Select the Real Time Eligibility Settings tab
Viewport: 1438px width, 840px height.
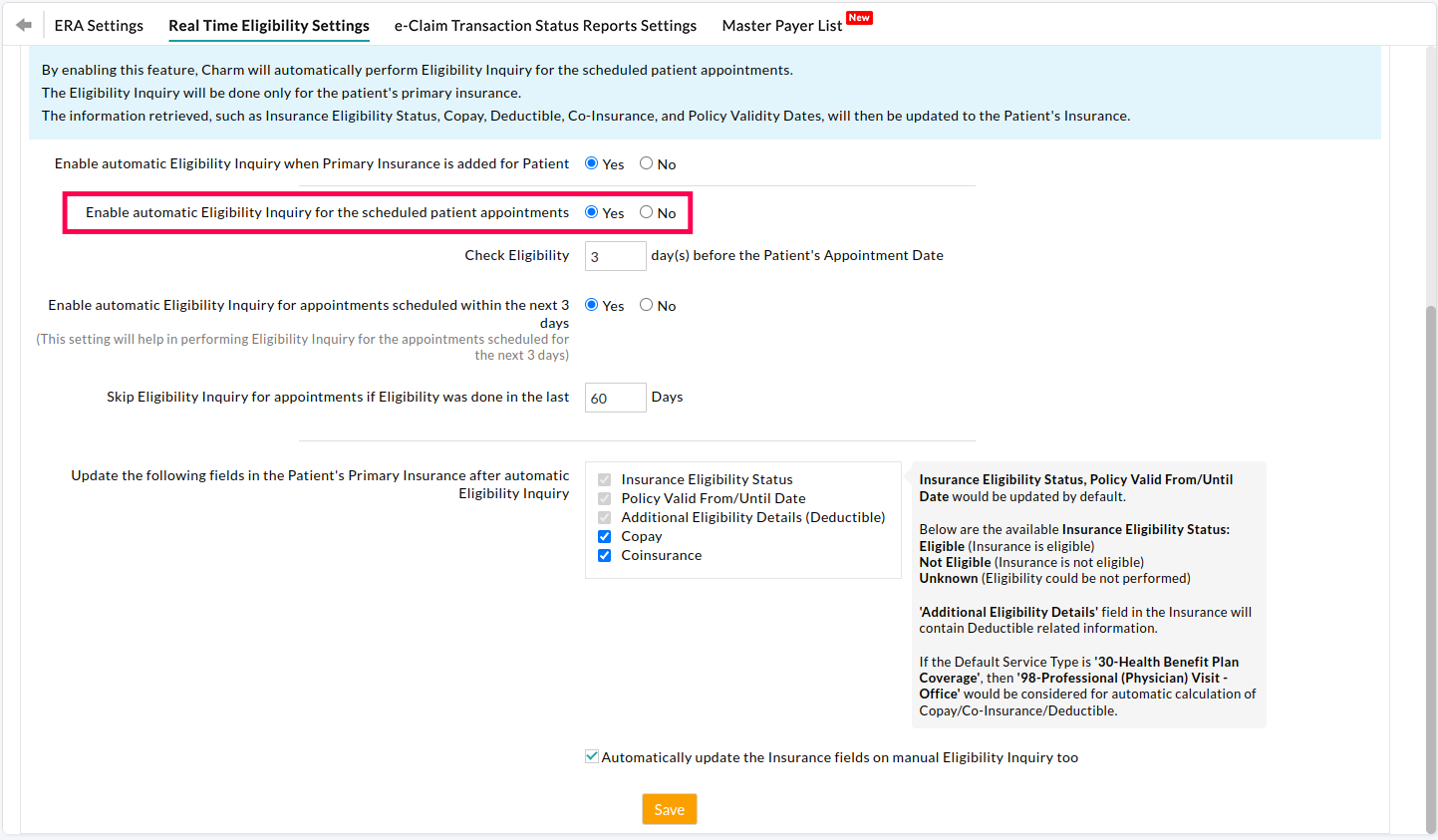coord(268,25)
